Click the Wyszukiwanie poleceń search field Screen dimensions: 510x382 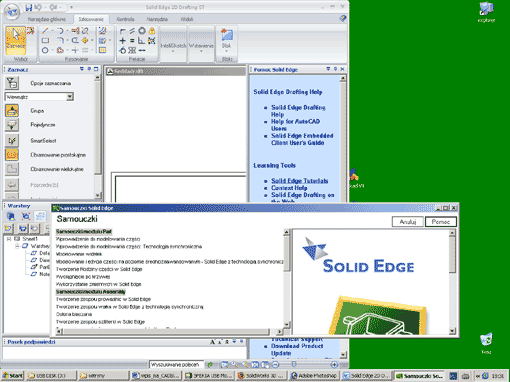pyautogui.click(x=177, y=365)
